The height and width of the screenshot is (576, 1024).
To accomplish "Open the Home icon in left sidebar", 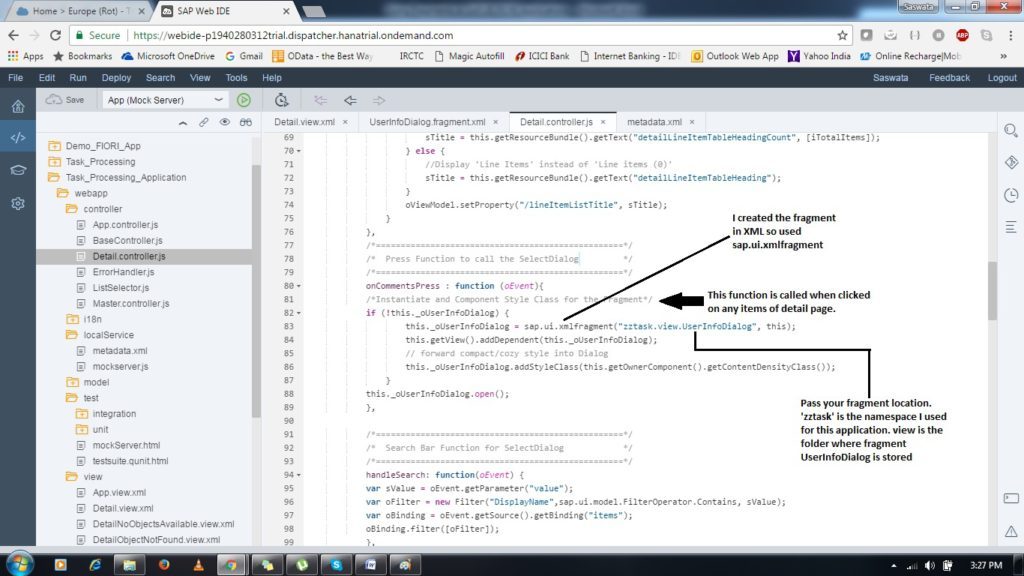I will (18, 106).
